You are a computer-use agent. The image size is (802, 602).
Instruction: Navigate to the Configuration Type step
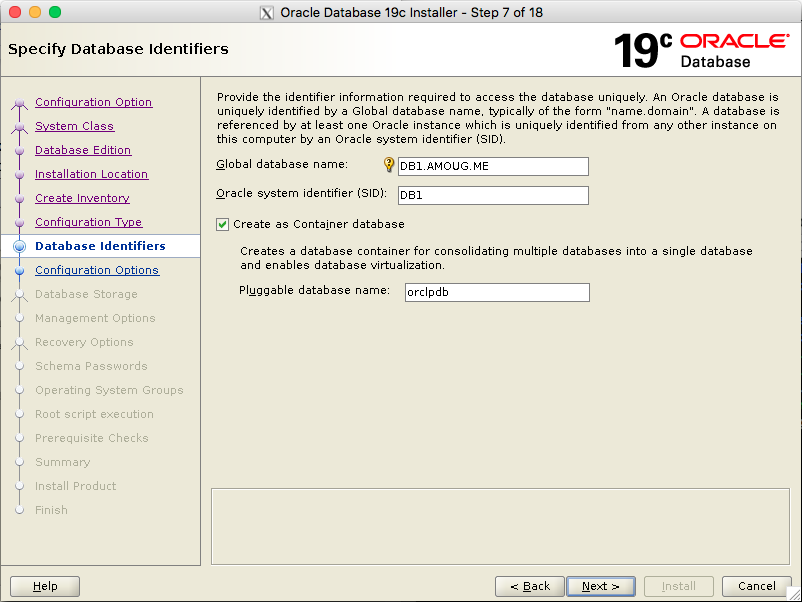pos(88,222)
